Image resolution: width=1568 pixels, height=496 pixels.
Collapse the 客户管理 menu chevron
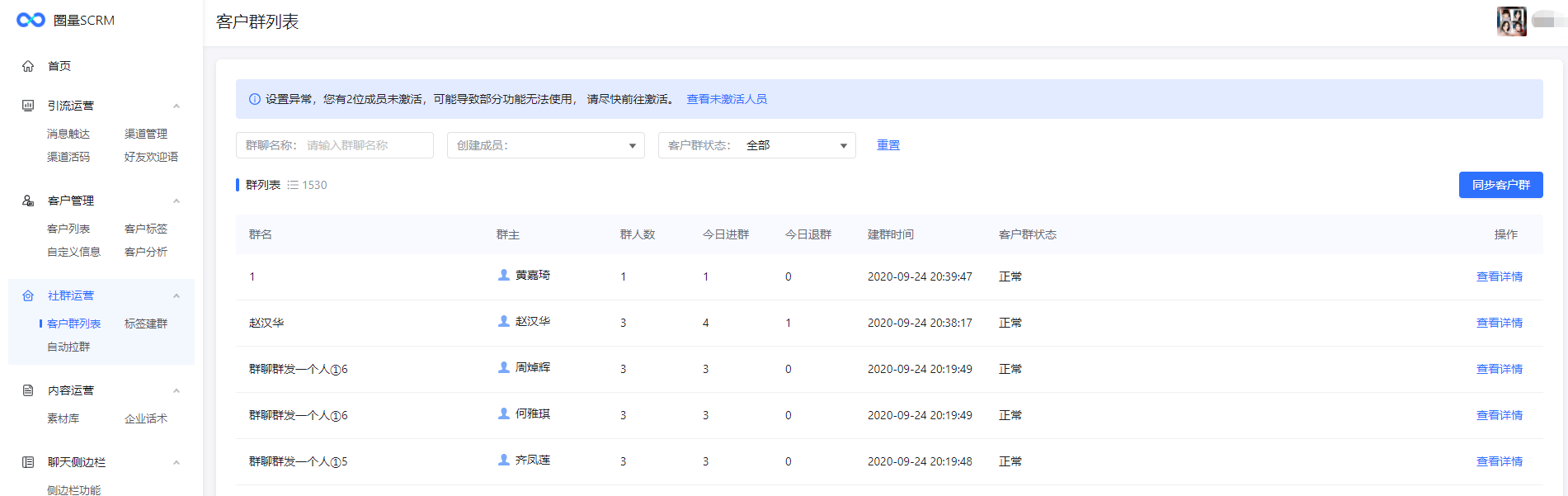(x=176, y=201)
